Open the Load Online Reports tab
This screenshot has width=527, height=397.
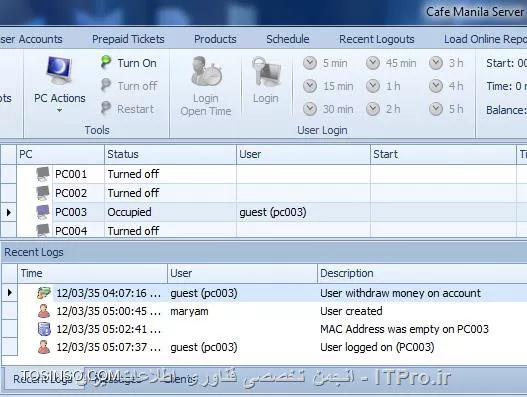[x=485, y=39]
